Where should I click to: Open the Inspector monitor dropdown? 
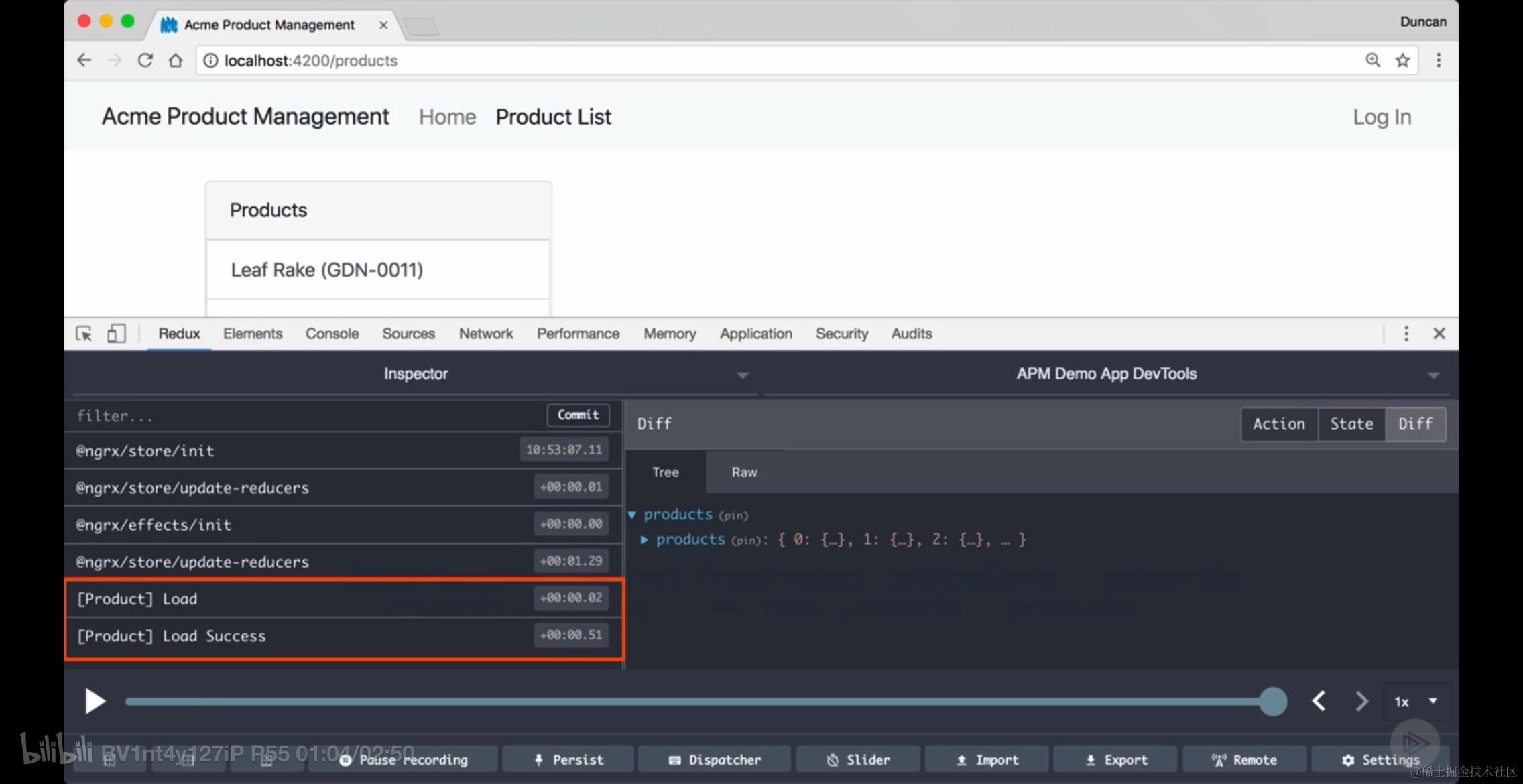(416, 374)
